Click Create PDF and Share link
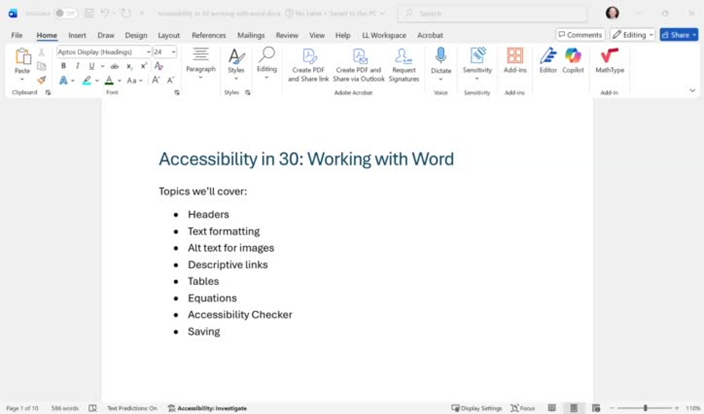The width and height of the screenshot is (704, 414). pyautogui.click(x=308, y=65)
